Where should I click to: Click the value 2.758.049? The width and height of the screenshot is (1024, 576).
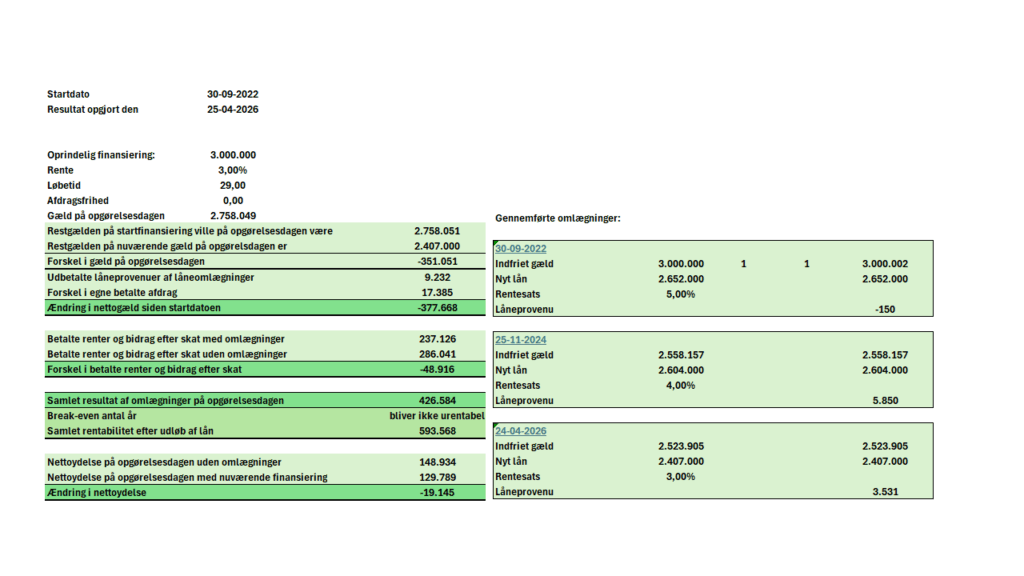[232, 216]
